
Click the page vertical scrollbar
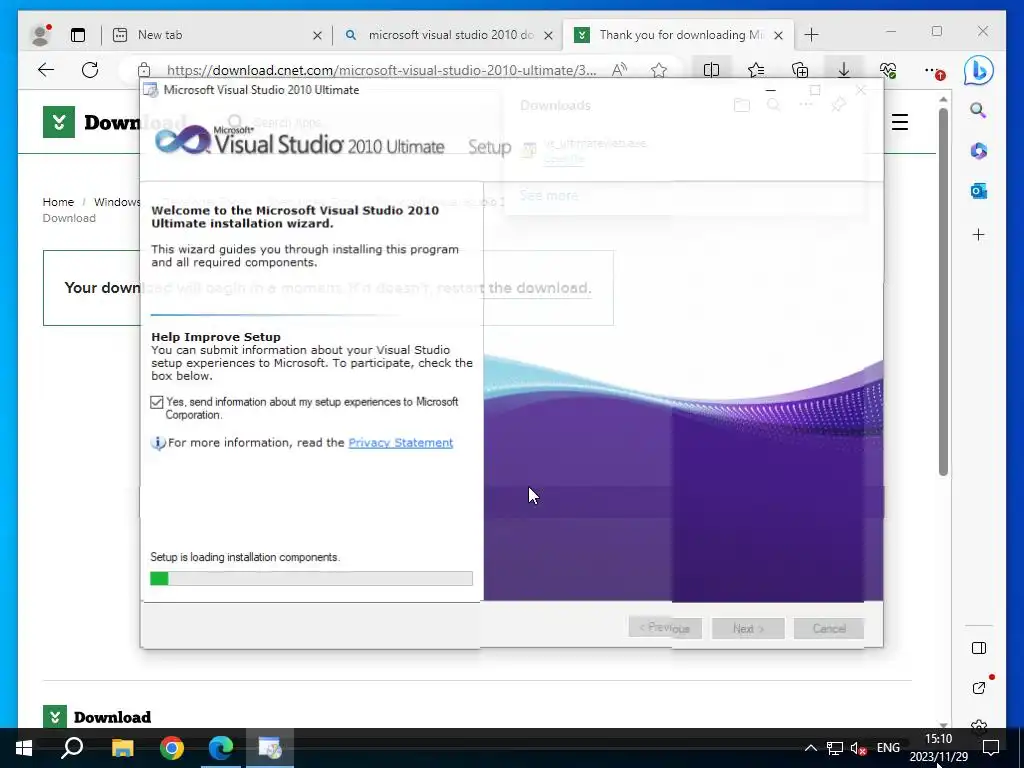943,291
